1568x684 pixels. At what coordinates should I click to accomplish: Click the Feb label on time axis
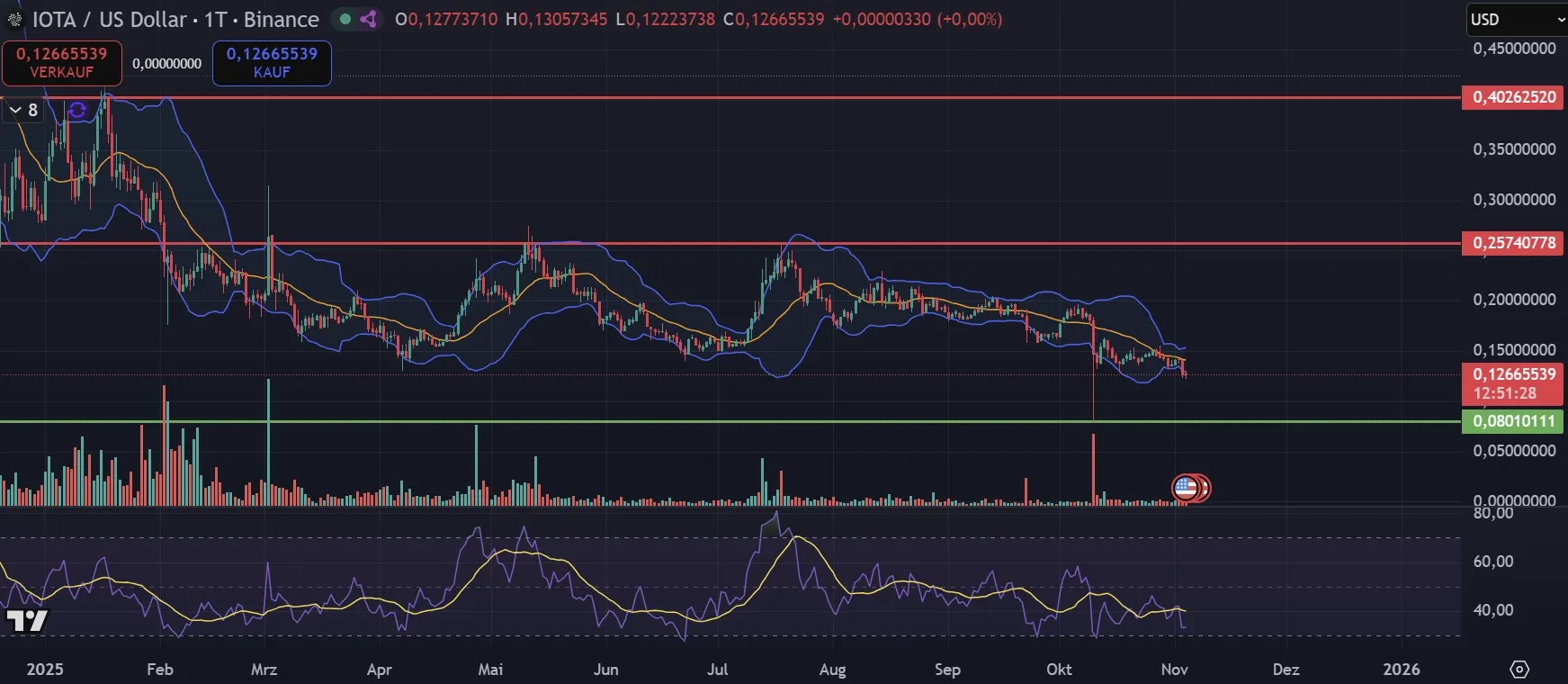[x=159, y=670]
